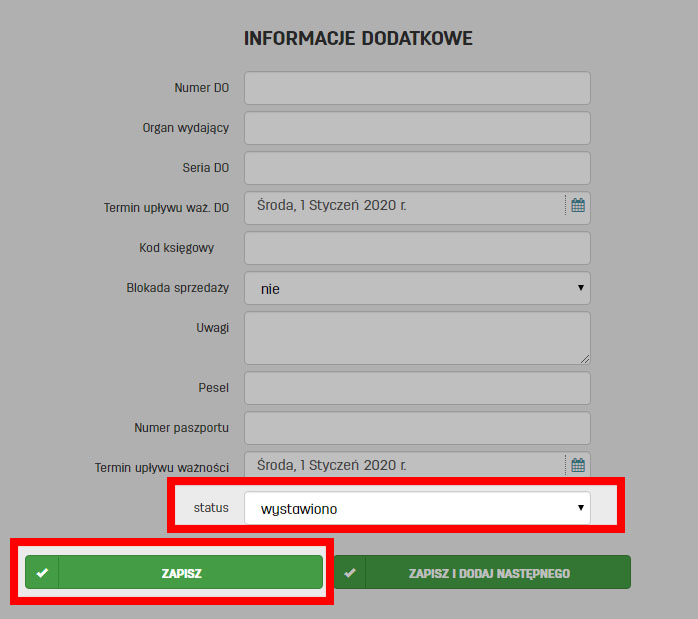Place cursor in the Pesel field
The height and width of the screenshot is (619, 698).
[417, 388]
